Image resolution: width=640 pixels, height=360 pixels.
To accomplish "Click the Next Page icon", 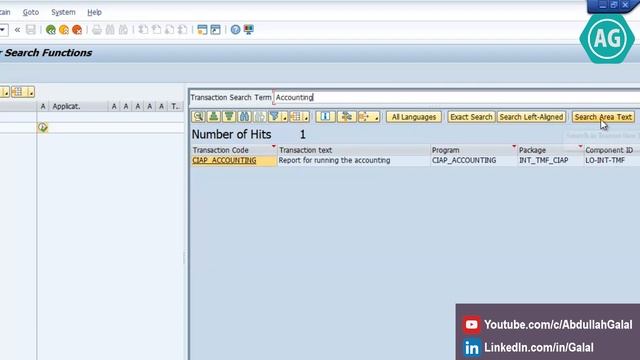I will pos(169,29).
